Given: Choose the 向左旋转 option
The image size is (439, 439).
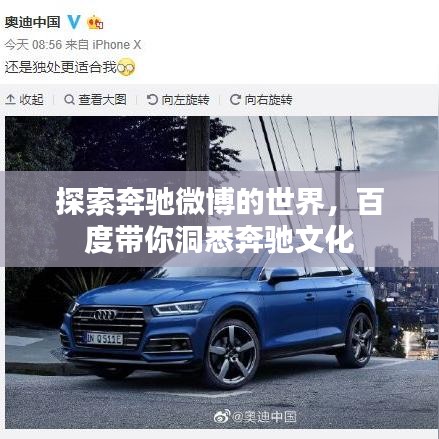Looking at the screenshot, I should pos(185,100).
